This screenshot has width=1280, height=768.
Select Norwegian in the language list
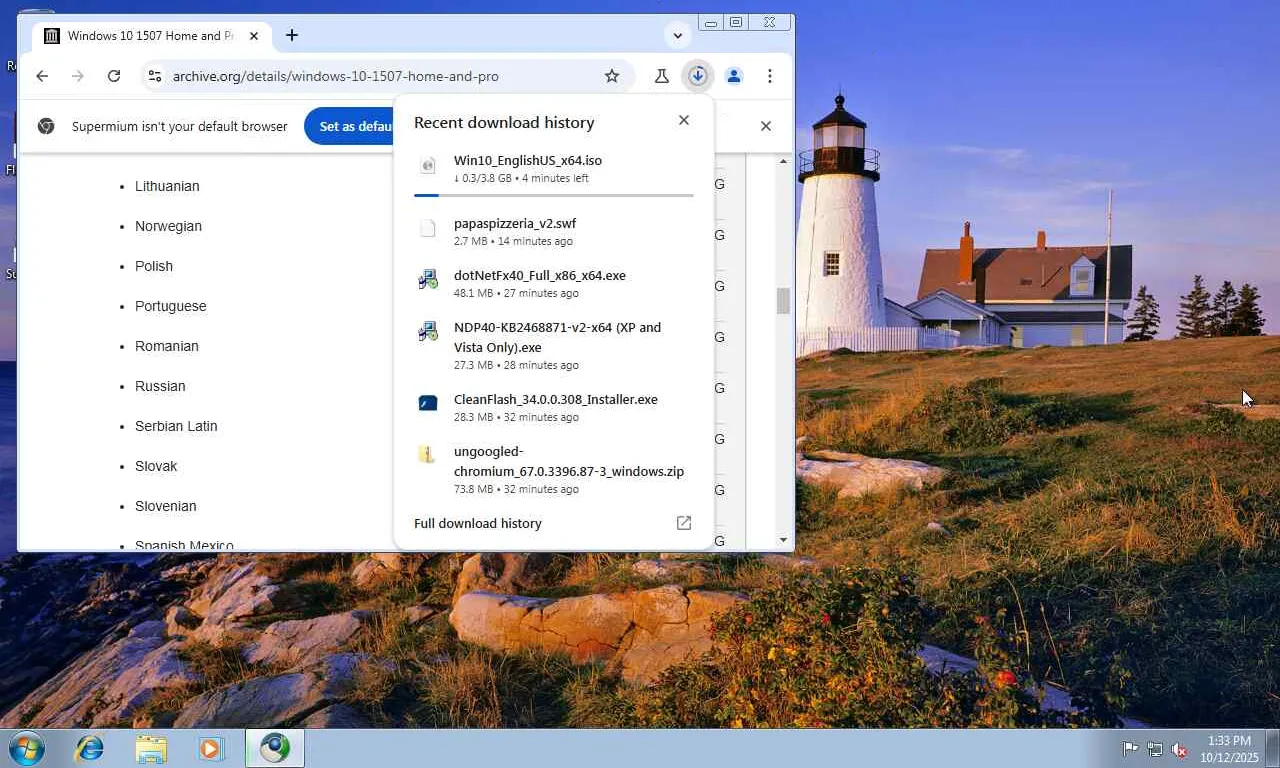168,226
